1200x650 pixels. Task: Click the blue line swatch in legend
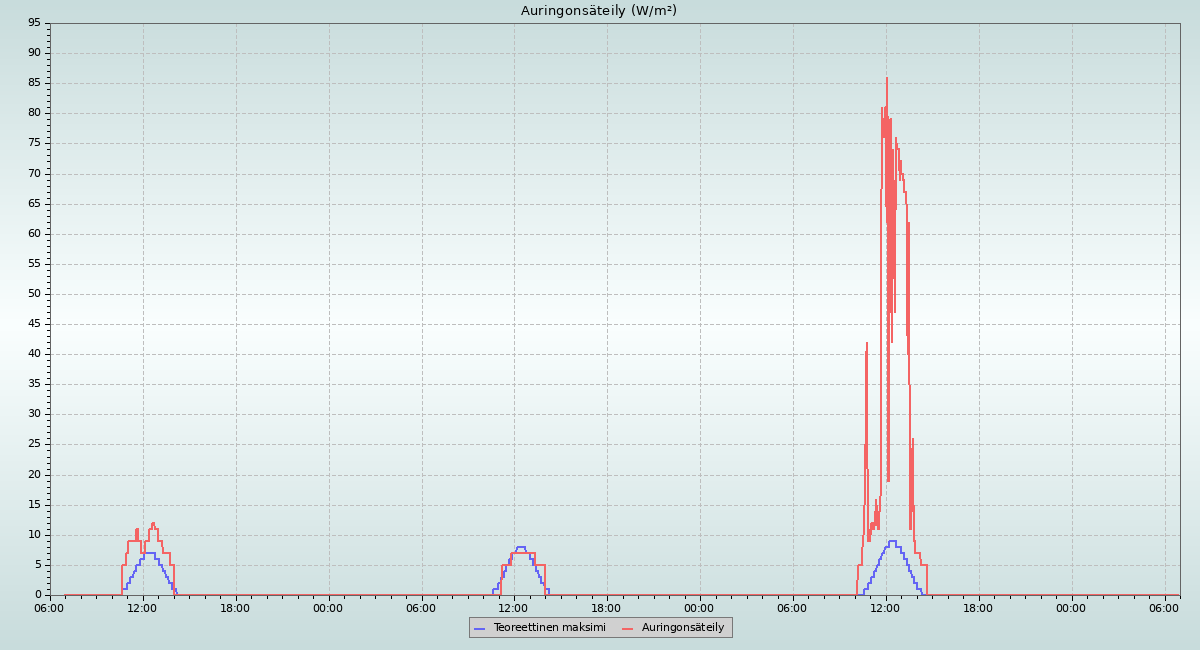pyautogui.click(x=480, y=628)
